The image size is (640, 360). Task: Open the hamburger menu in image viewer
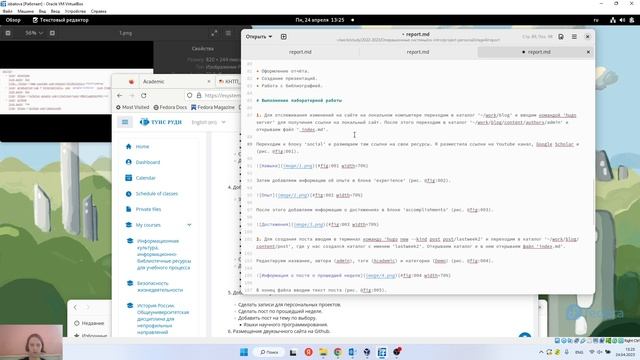(x=228, y=33)
